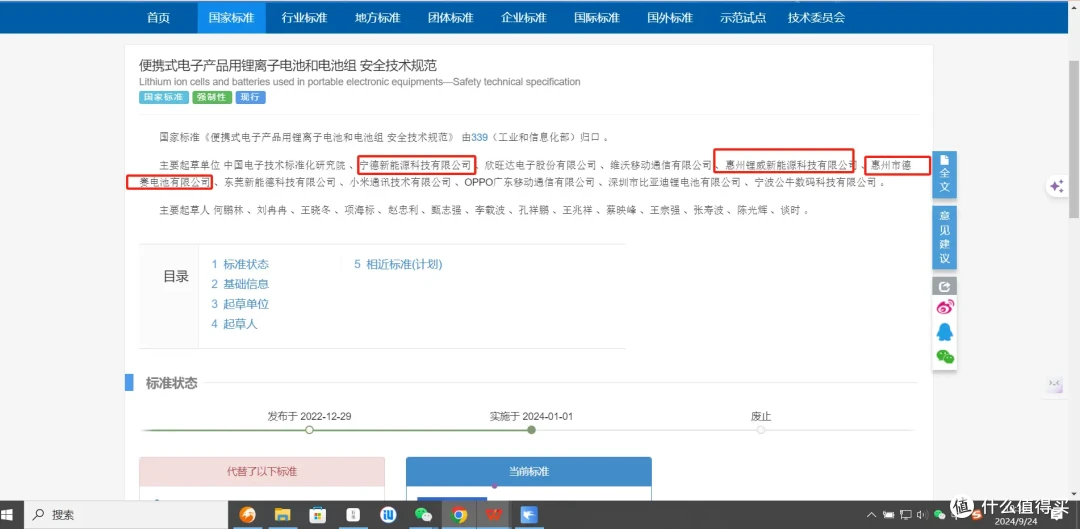Screen dimensions: 1080x529
Task: Click the small floating face widget at right edge
Action: click(1055, 385)
